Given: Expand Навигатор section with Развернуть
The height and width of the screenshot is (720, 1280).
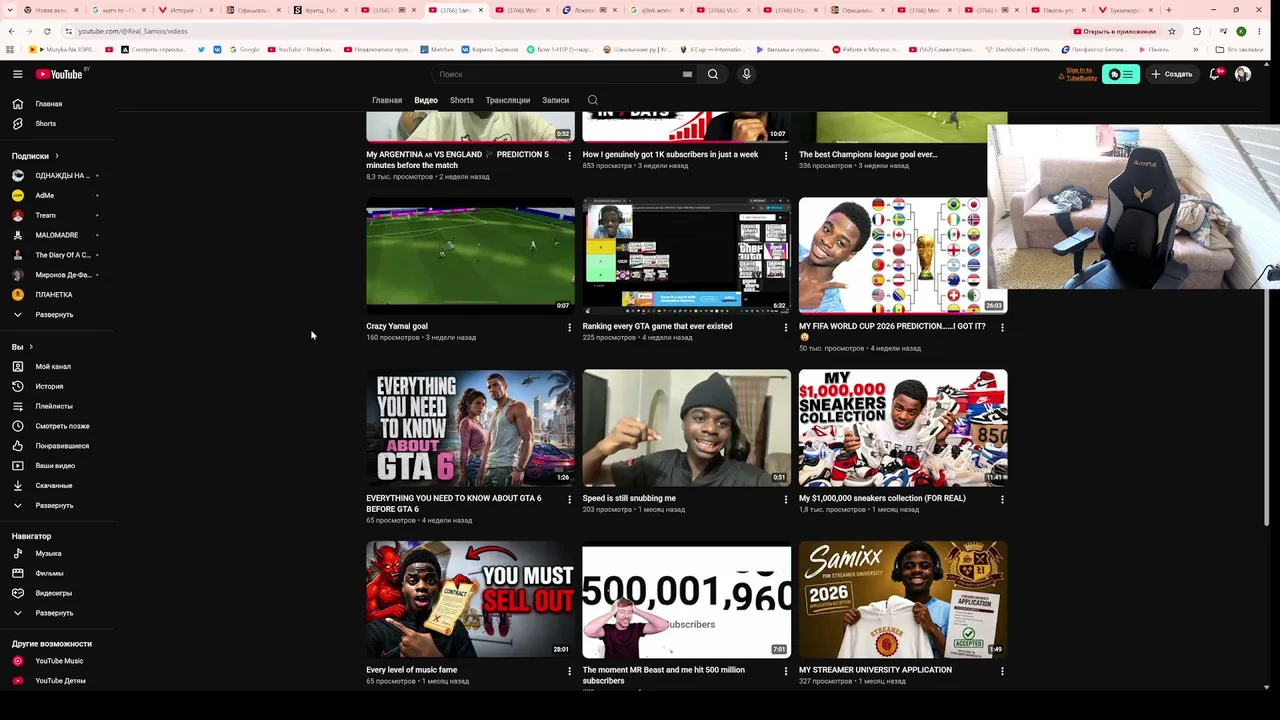Looking at the screenshot, I should (x=56, y=613).
